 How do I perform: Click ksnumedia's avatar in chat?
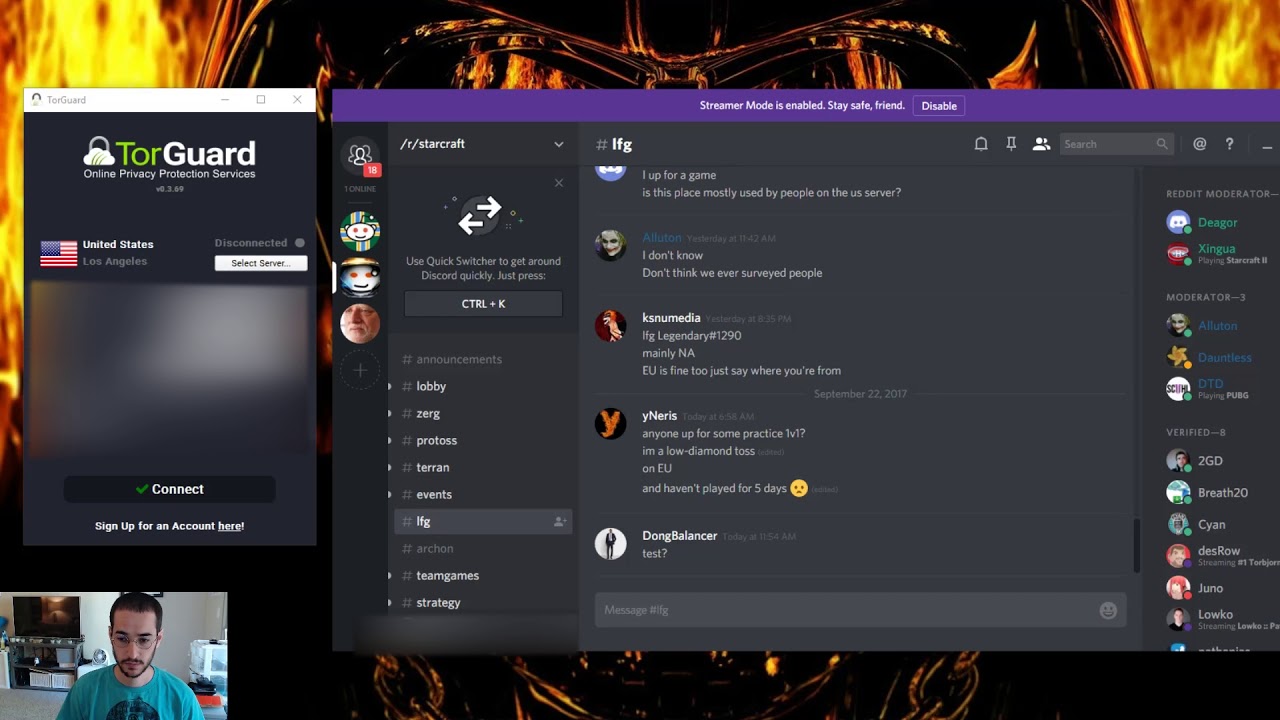(611, 325)
